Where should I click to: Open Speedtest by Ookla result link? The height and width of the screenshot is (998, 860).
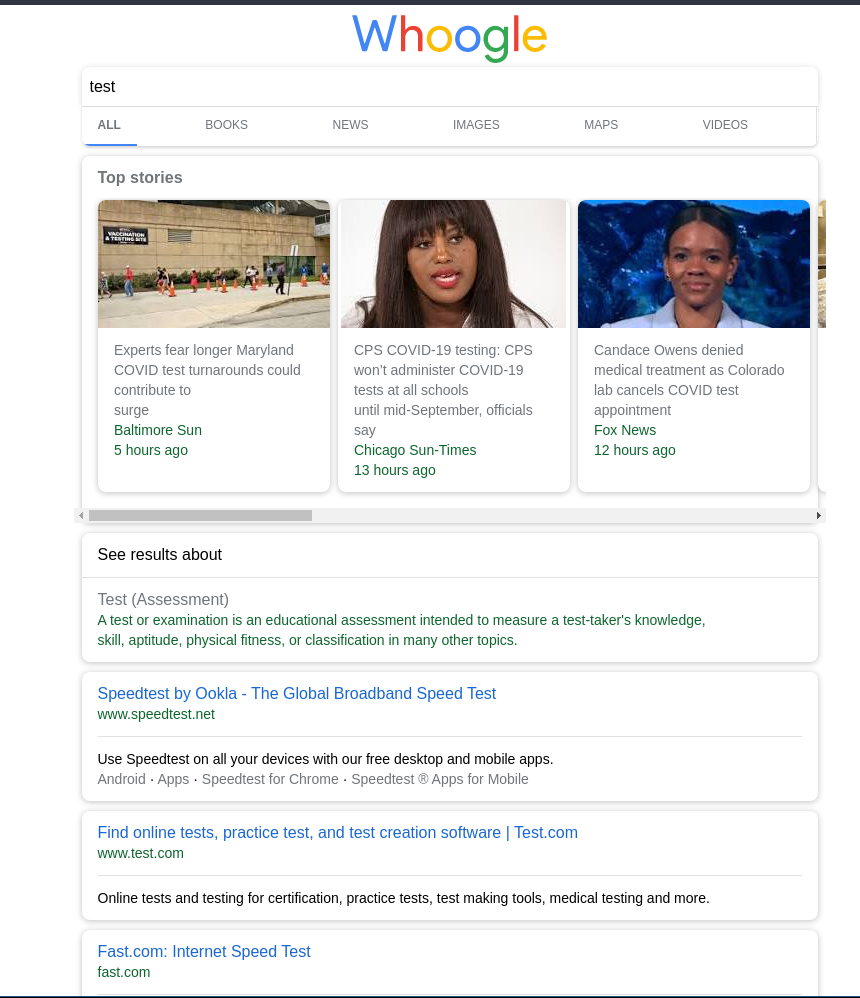[x=297, y=694]
